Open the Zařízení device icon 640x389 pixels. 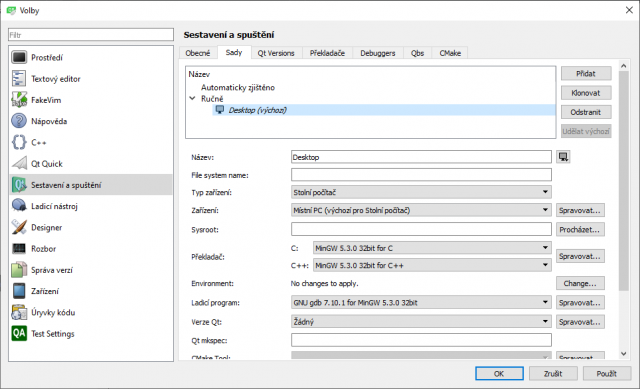[x=19, y=291]
